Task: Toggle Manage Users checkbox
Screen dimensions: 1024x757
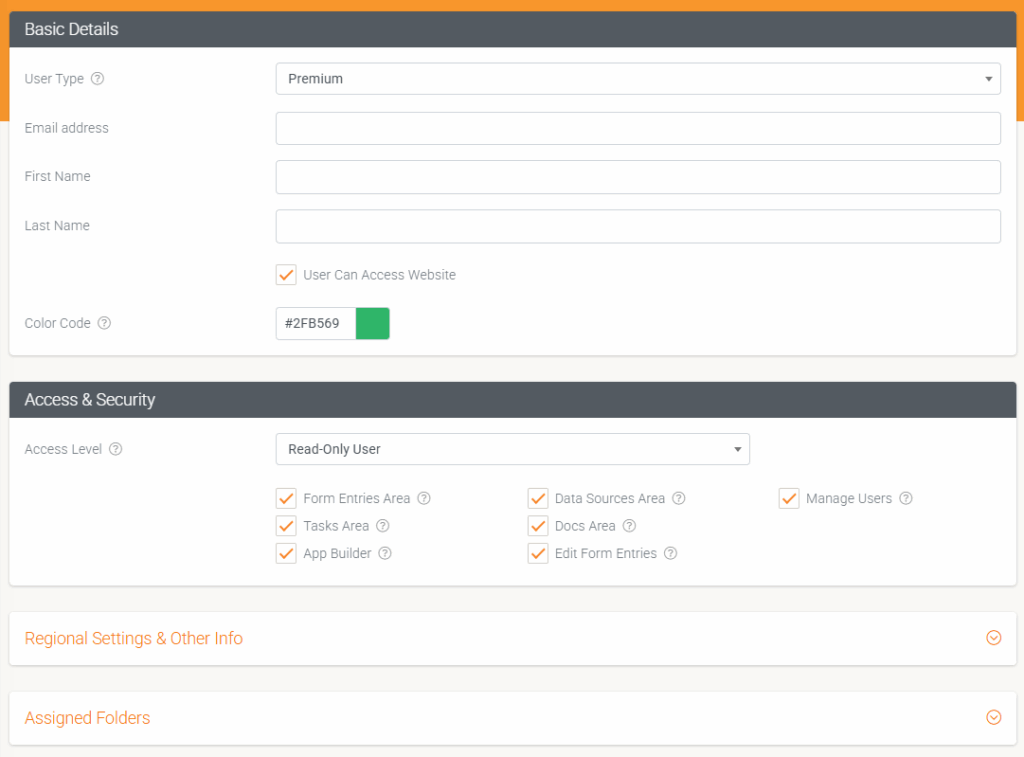Action: tap(789, 498)
